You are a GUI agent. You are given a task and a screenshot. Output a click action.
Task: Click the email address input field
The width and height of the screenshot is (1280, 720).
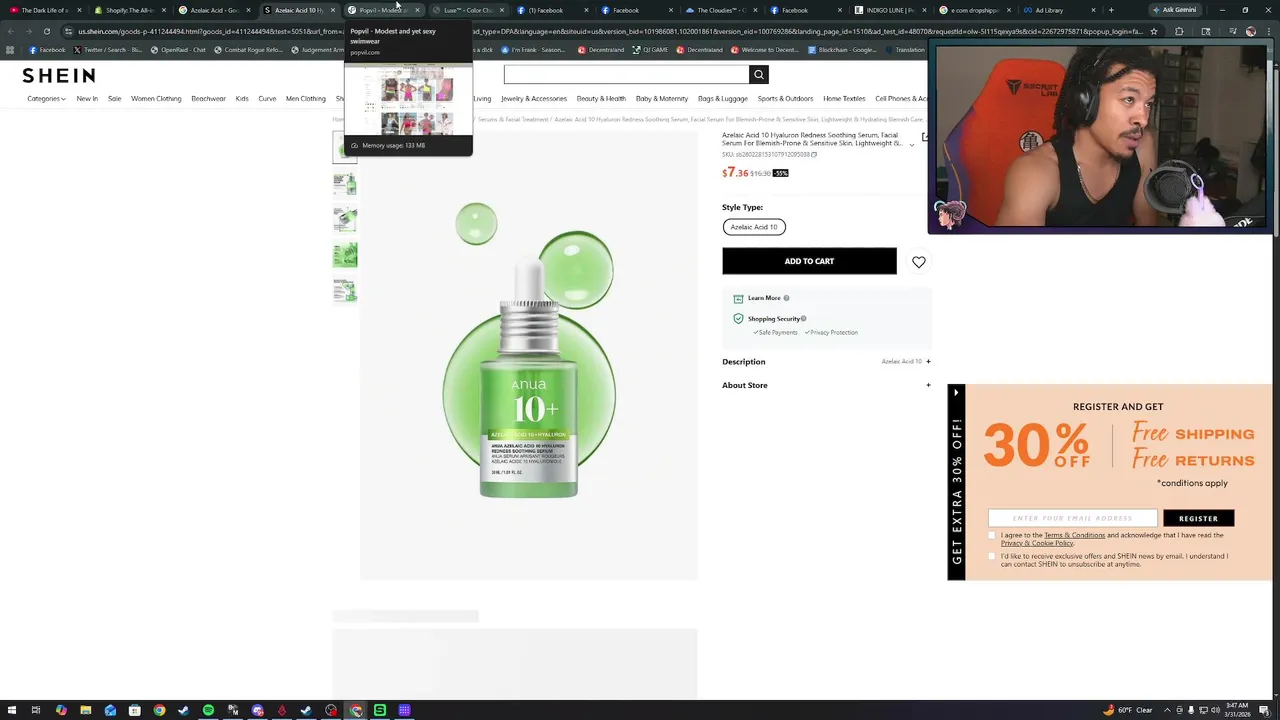point(1073,518)
